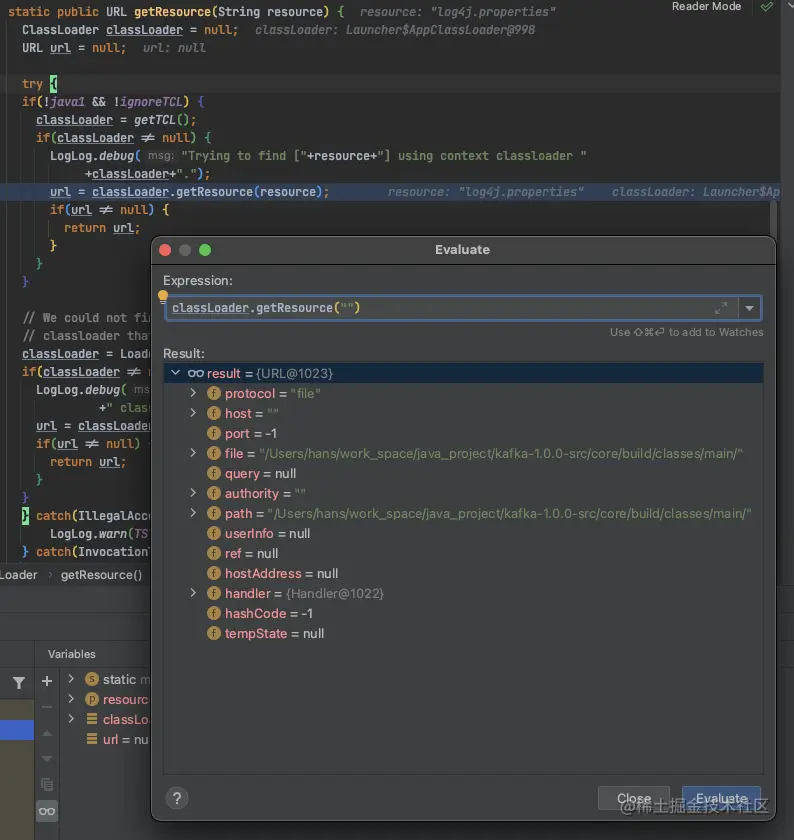Click the opening brace after try
Screen dimensions: 794x840
click(x=53, y=84)
